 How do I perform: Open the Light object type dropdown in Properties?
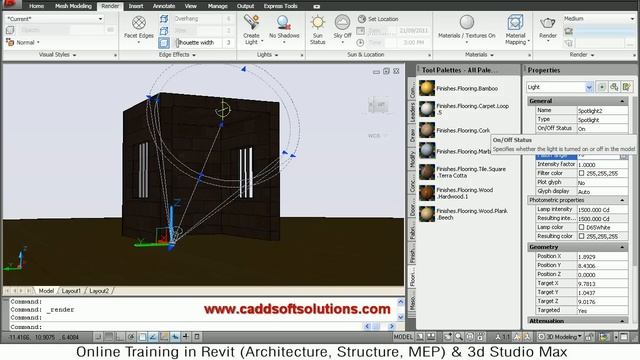(x=559, y=87)
